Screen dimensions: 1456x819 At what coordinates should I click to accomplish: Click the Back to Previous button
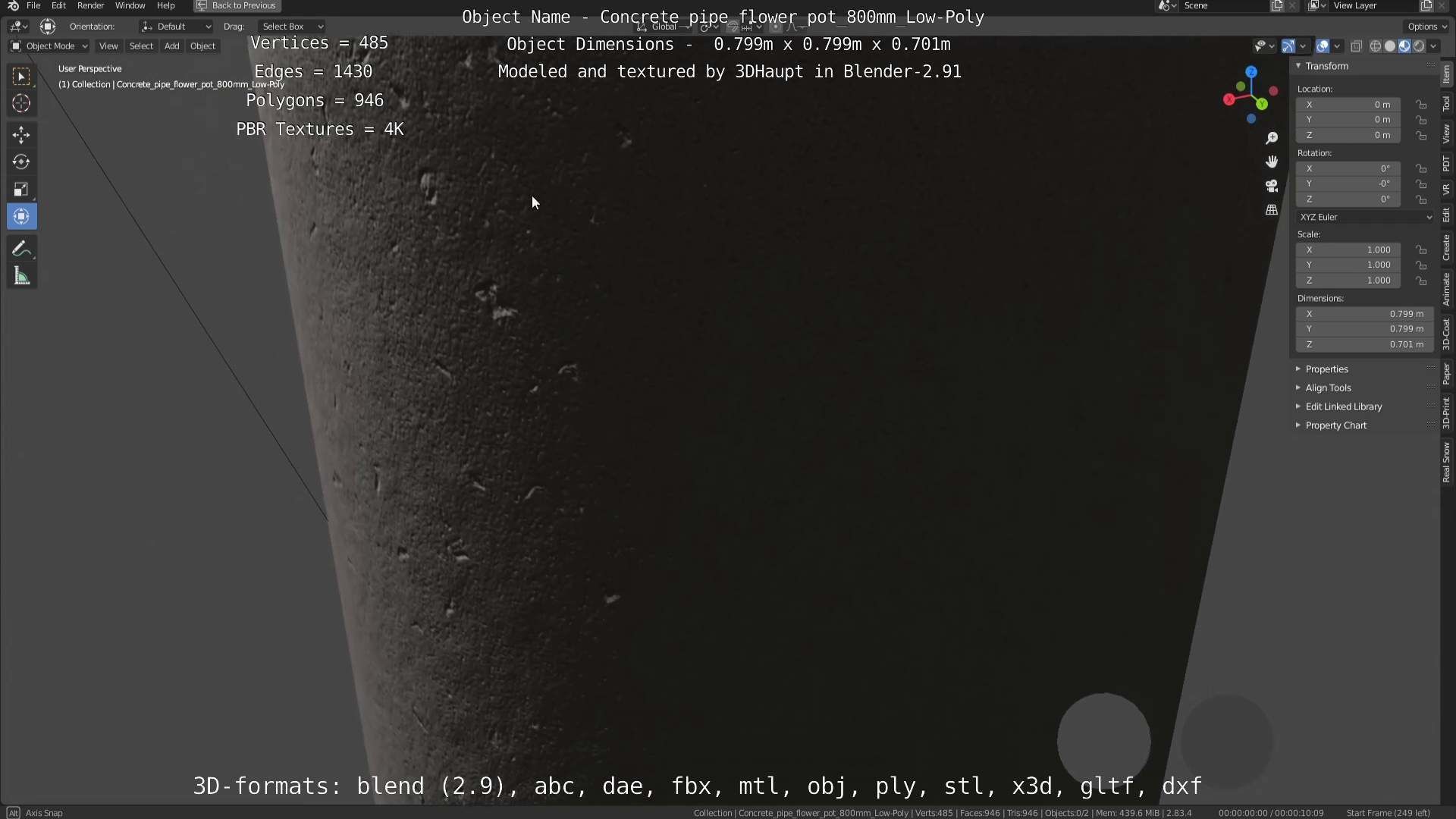coord(237,6)
